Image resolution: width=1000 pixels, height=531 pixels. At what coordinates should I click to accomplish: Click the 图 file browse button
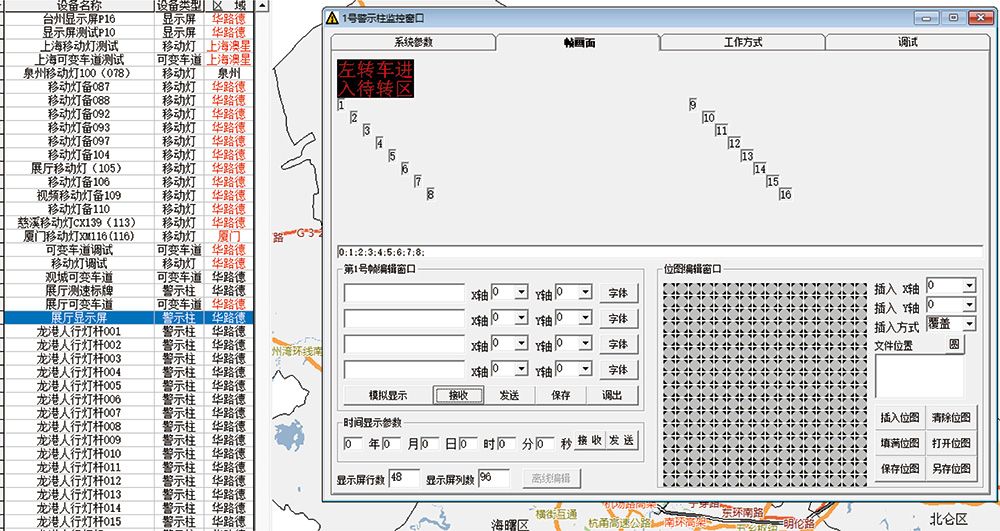954,344
